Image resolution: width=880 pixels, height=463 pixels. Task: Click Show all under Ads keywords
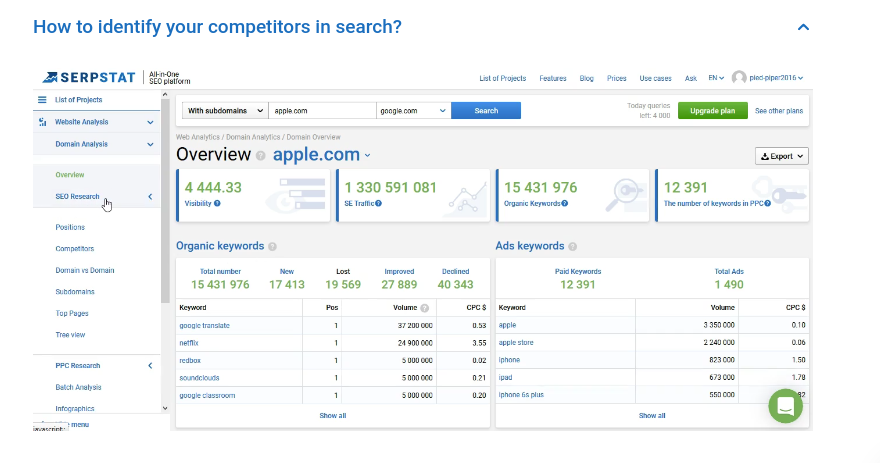click(652, 416)
